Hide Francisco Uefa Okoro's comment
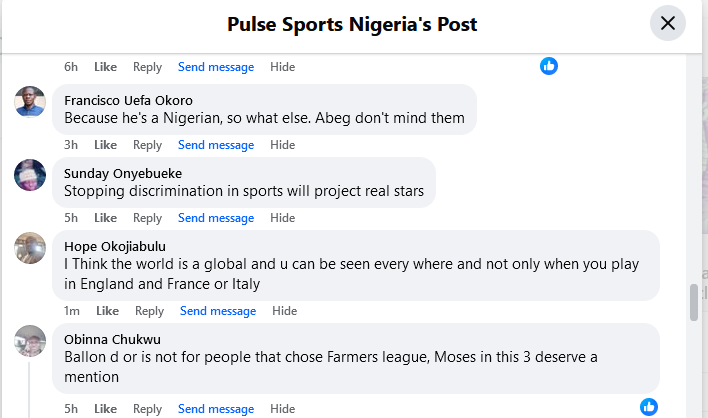The image size is (708, 418). (x=283, y=145)
